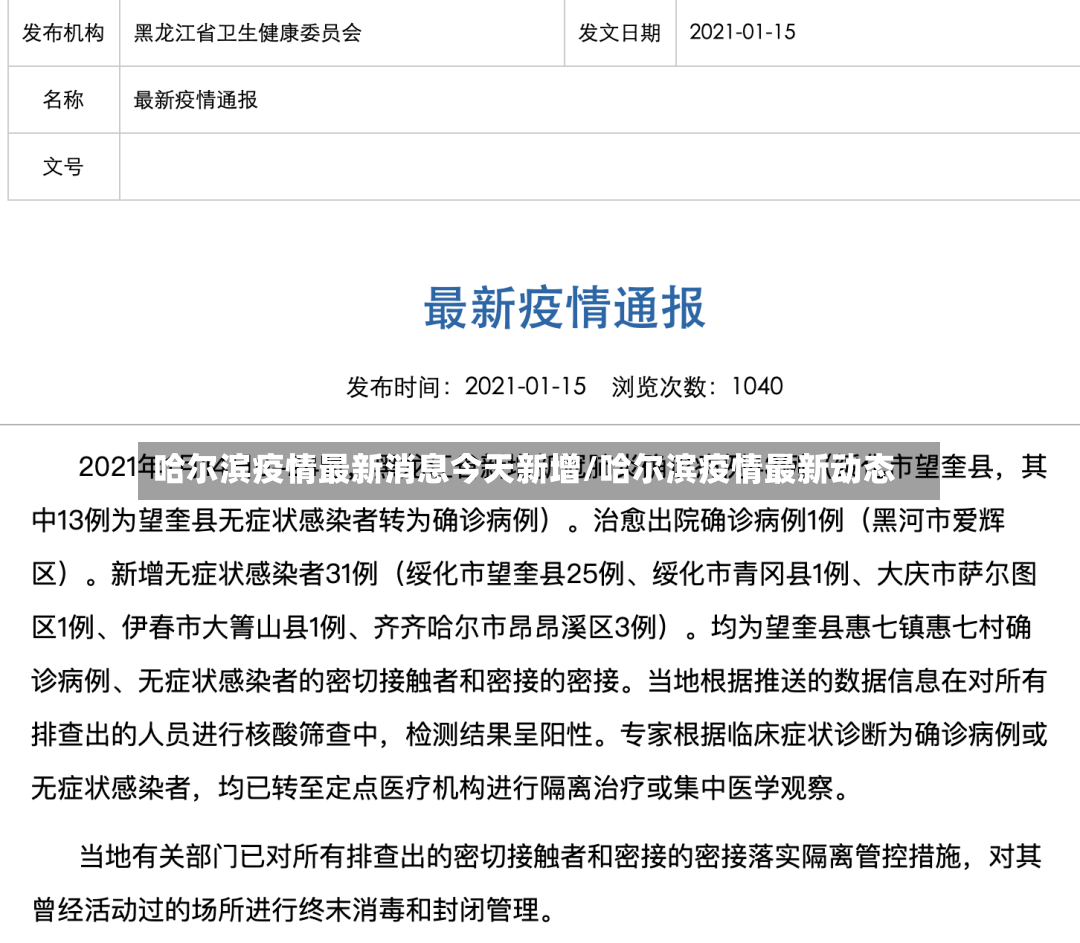Screen dimensions: 1080x943
Task: Click the line starting '区1例、伊春市大箐山县1例'
Action: 532,628
